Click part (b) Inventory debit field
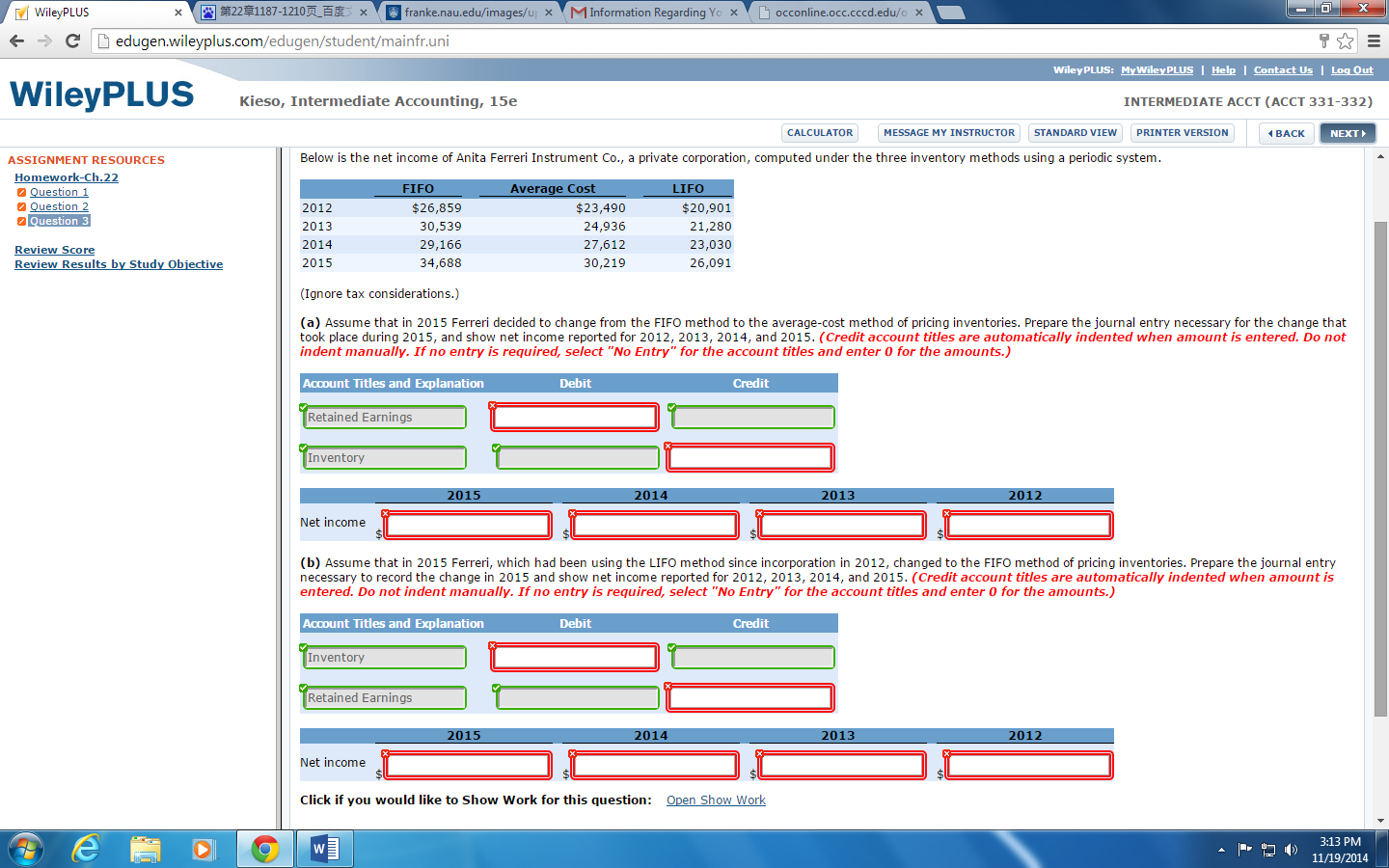The height and width of the screenshot is (868, 1389). pos(575,658)
